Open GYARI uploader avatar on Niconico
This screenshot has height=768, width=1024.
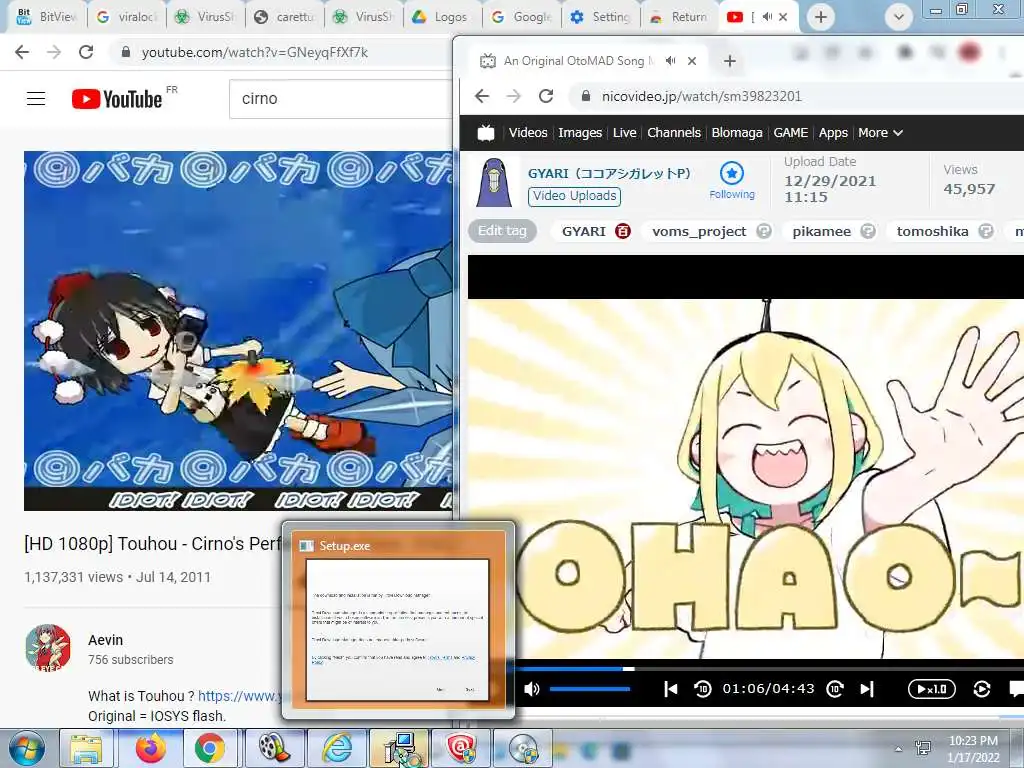[494, 183]
